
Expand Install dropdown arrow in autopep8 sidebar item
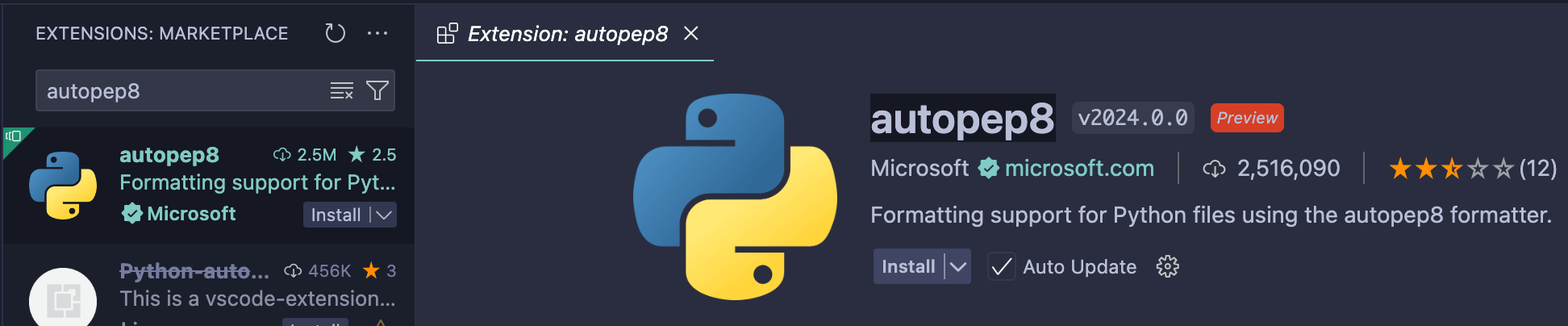[385, 215]
